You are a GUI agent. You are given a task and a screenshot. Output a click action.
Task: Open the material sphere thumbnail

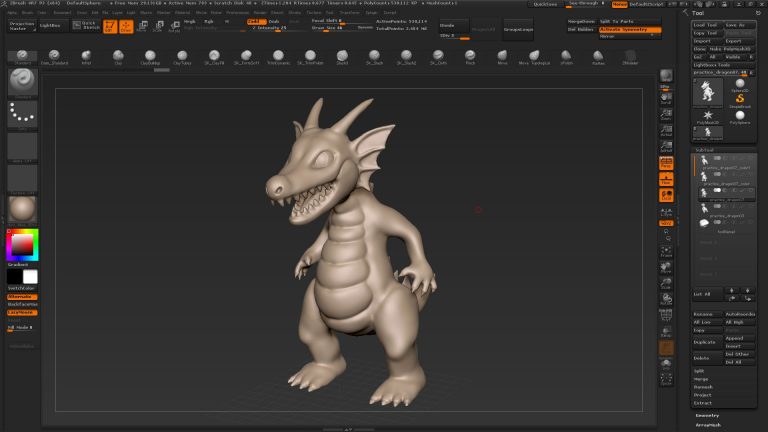point(23,211)
